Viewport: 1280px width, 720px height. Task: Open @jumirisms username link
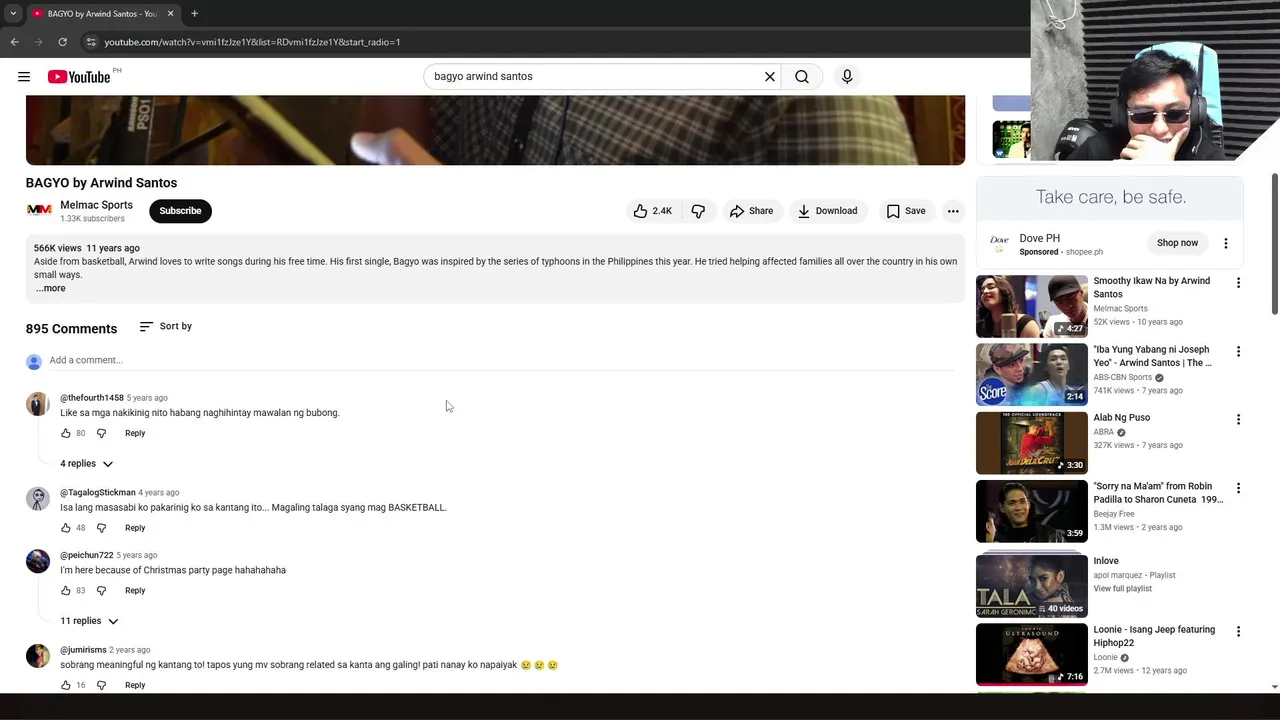click(83, 650)
